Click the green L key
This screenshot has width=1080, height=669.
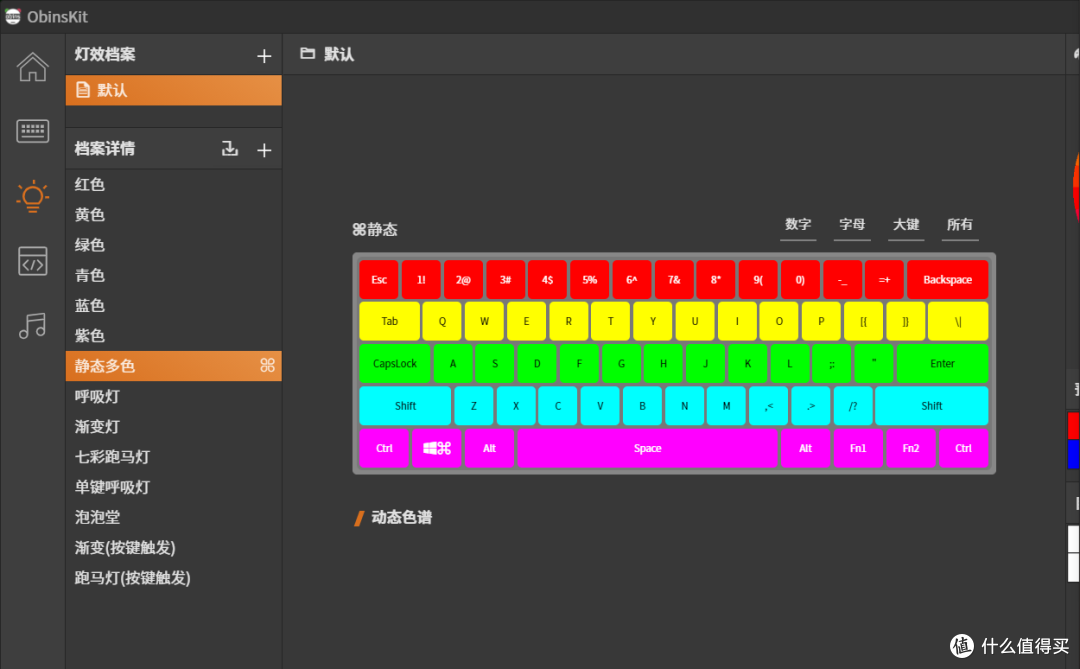[x=789, y=363]
